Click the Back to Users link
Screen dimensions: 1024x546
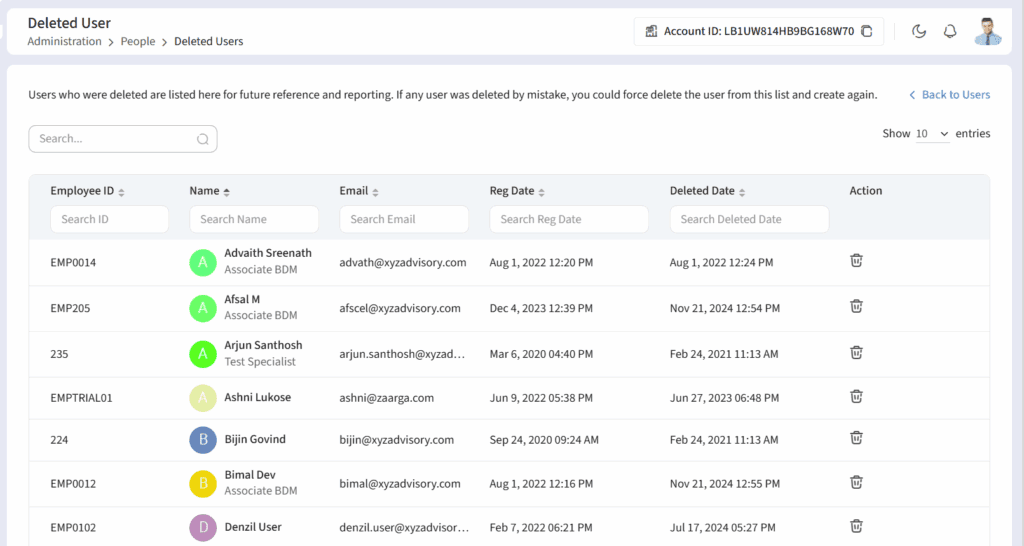949,95
